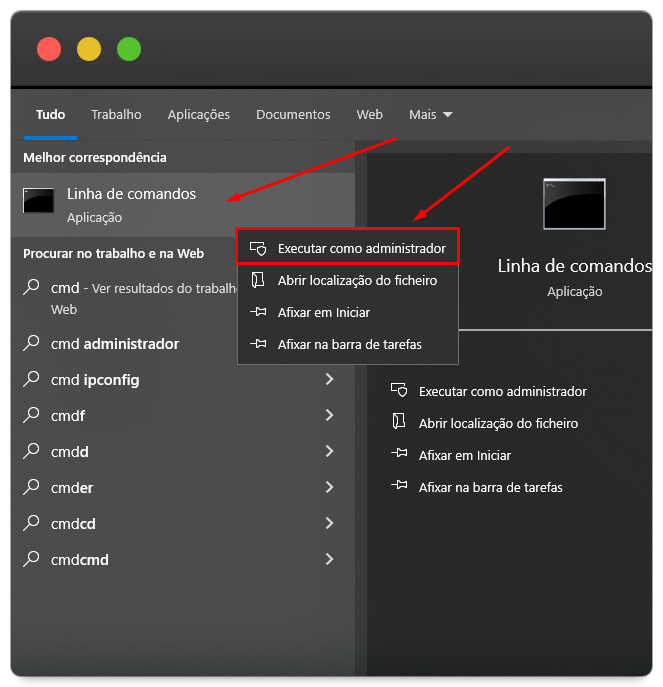Open the Mais dropdown filter
The image size is (663, 687).
coord(431,115)
